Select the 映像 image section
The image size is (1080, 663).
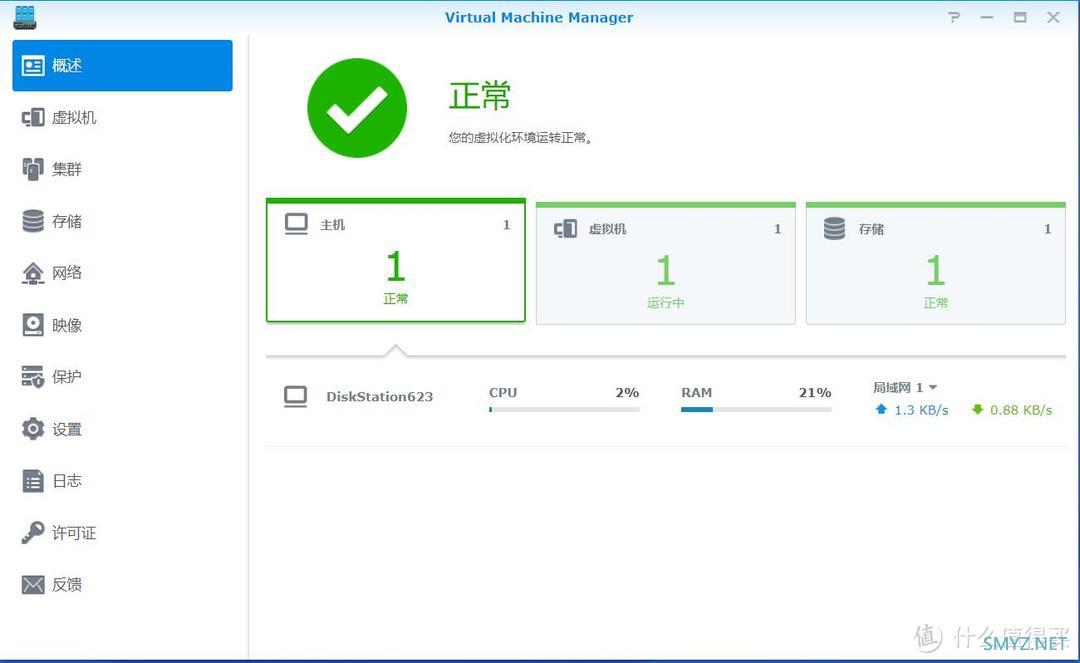coord(122,325)
